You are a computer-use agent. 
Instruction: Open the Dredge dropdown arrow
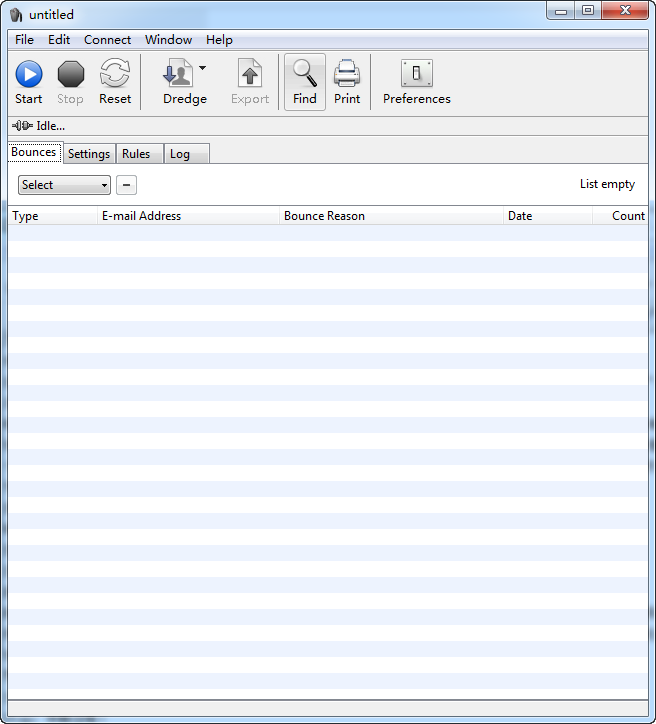(x=202, y=68)
